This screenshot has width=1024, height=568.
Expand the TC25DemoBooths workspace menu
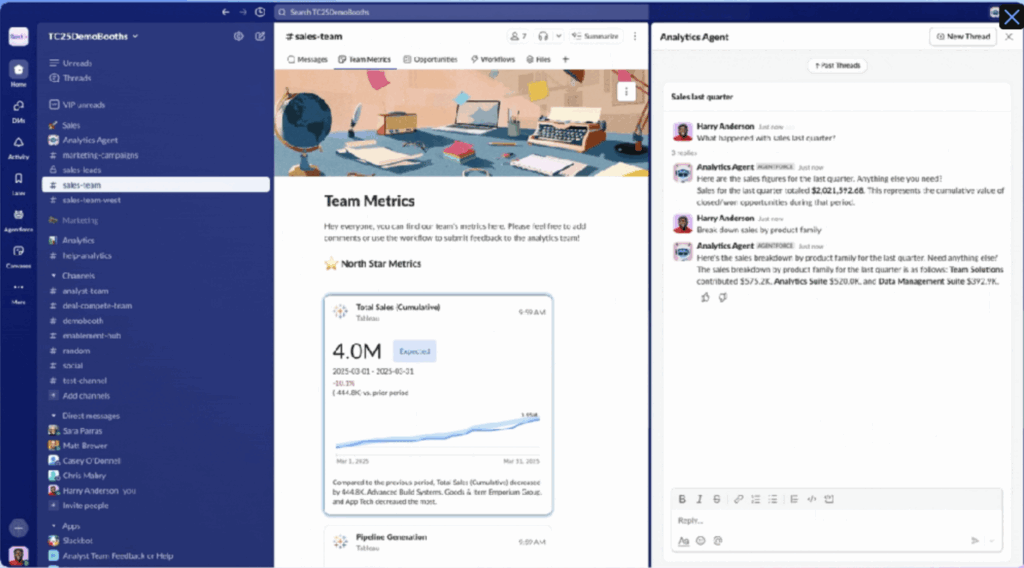(x=93, y=36)
